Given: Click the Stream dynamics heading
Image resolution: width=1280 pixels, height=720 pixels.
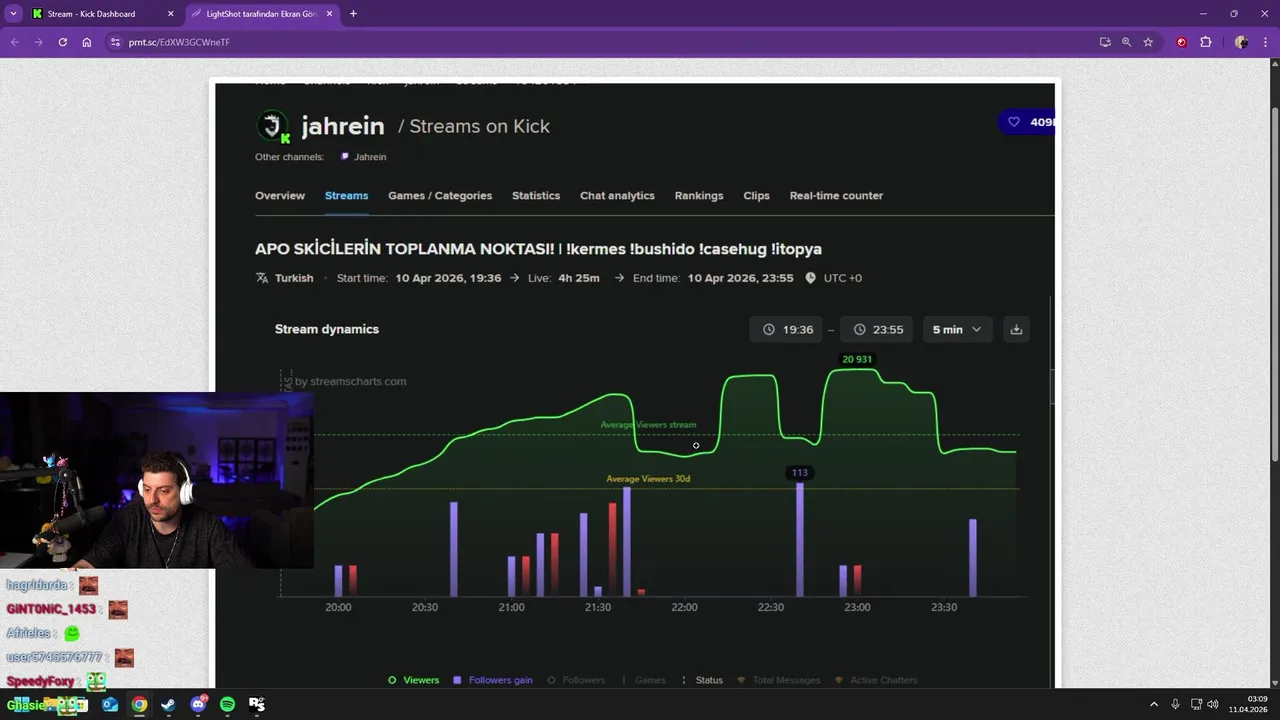Looking at the screenshot, I should click(327, 329).
